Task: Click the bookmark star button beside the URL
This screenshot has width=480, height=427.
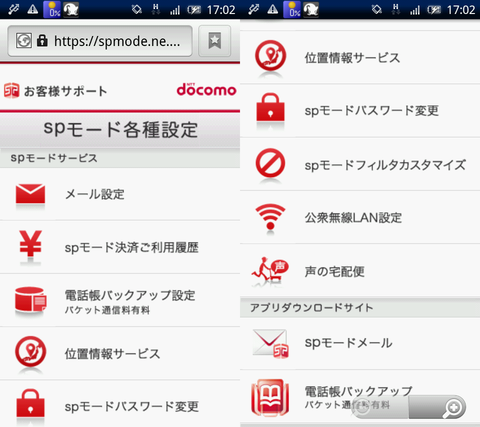Action: tap(215, 41)
